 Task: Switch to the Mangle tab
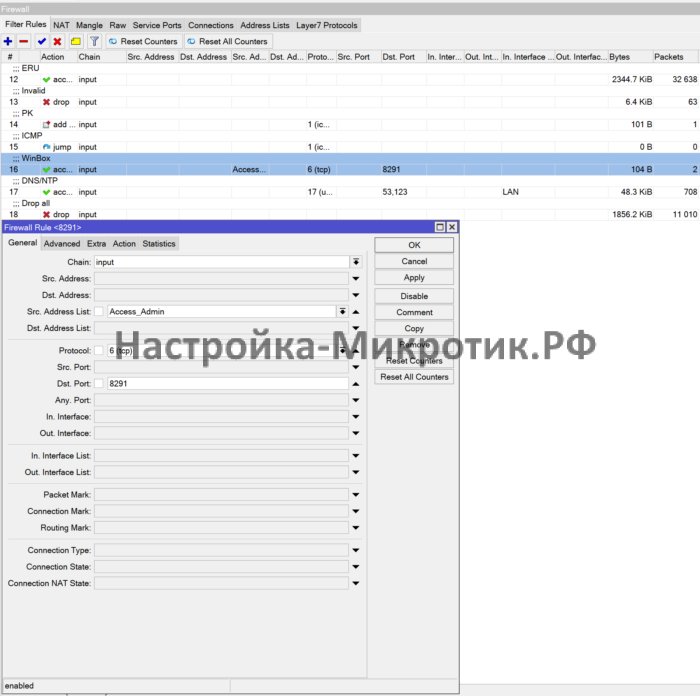(x=89, y=25)
